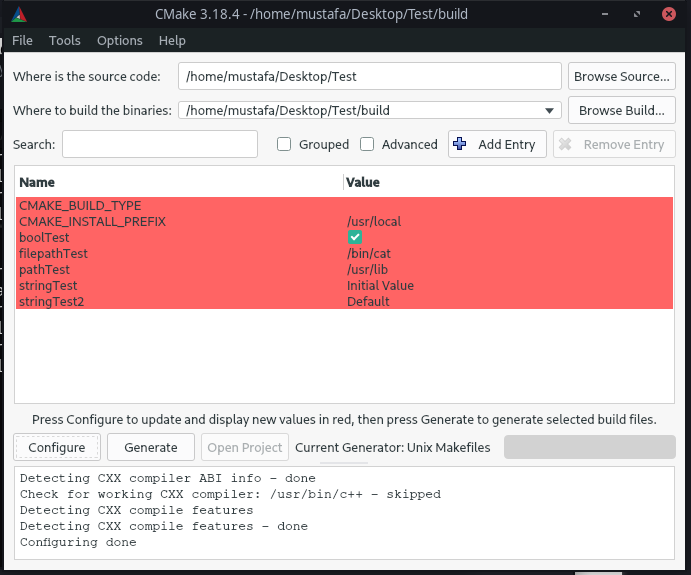The width and height of the screenshot is (691, 575).
Task: Open the File menu
Action: (x=22, y=41)
